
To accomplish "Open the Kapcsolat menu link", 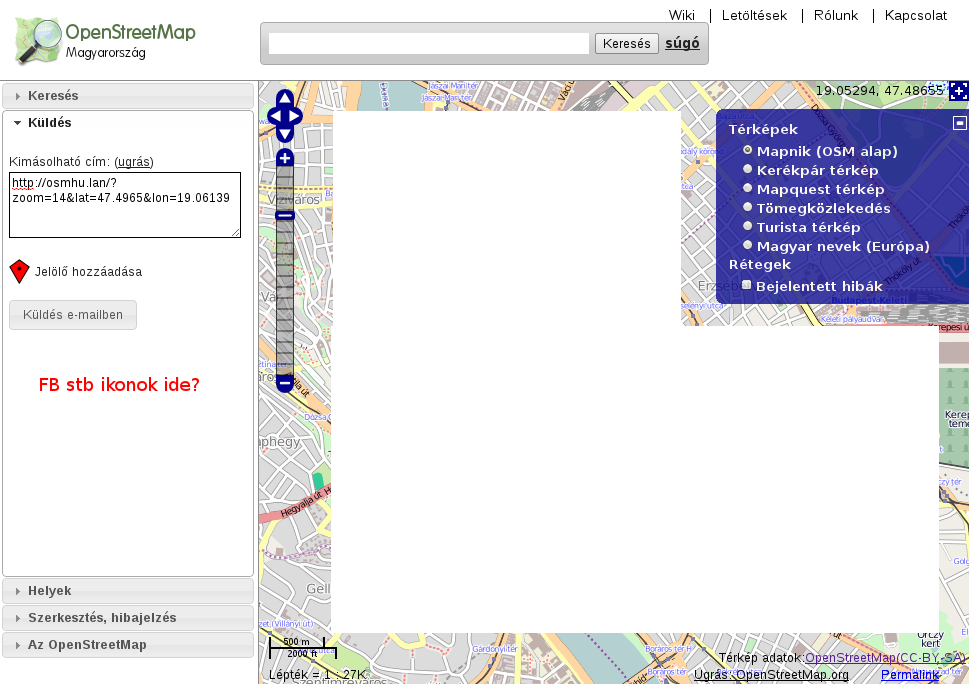I will [916, 15].
